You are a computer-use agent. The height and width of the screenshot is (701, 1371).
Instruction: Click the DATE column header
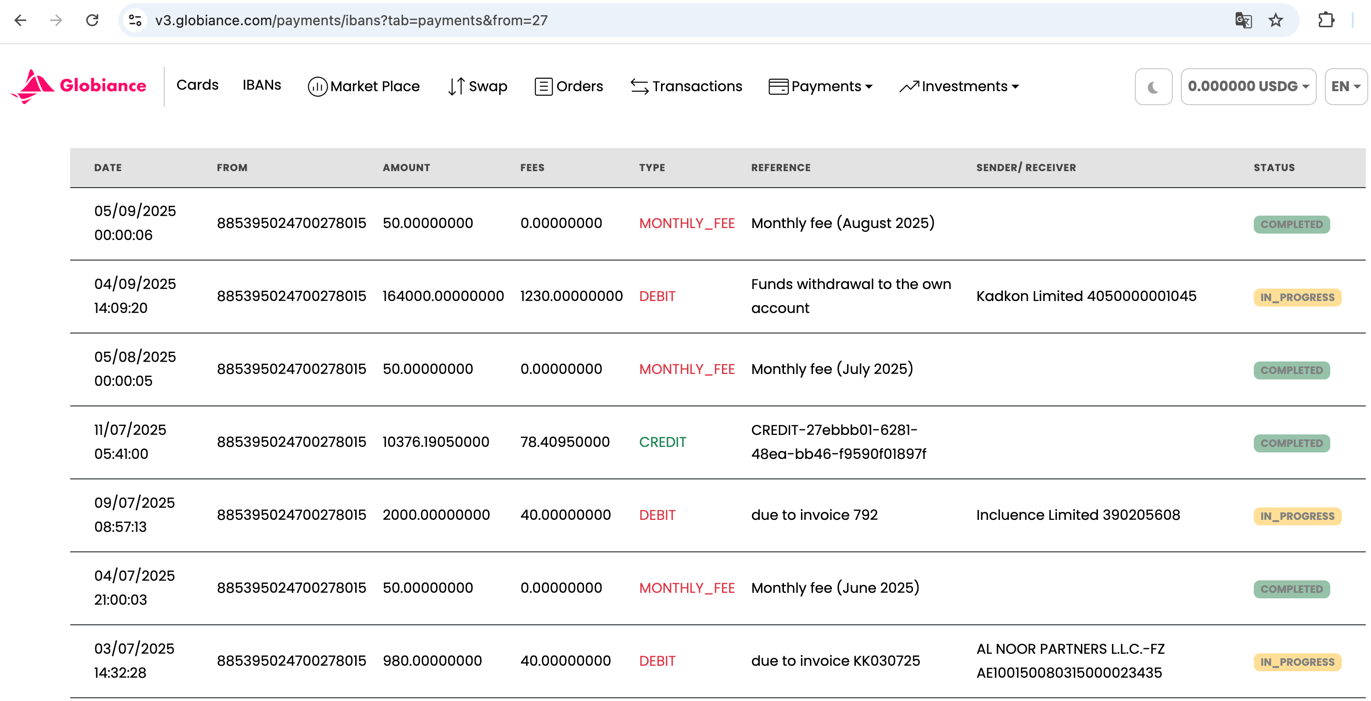click(108, 168)
